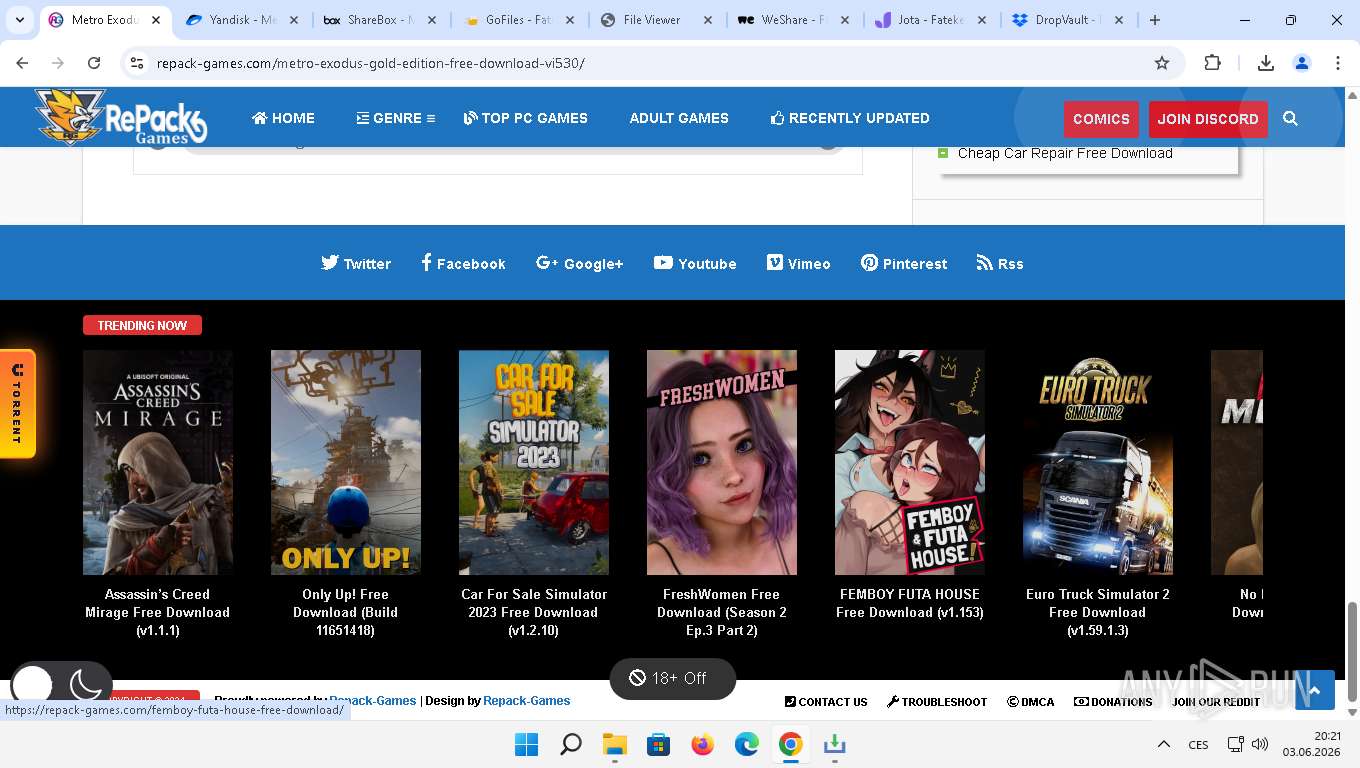Viewport: 1360px width, 768px height.
Task: Open RECENTLY UPDATED menu item
Action: click(850, 118)
